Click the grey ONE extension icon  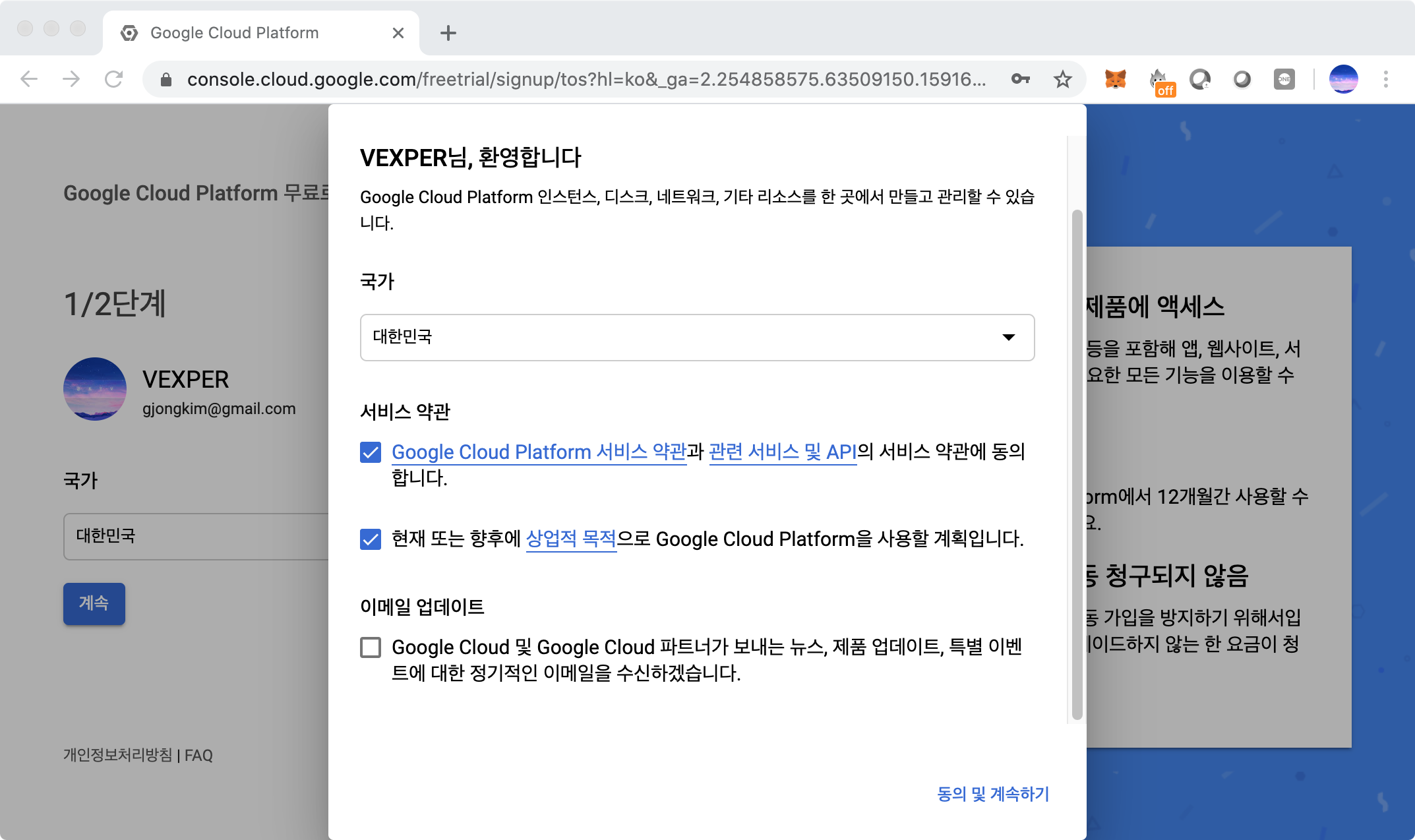coord(1284,80)
